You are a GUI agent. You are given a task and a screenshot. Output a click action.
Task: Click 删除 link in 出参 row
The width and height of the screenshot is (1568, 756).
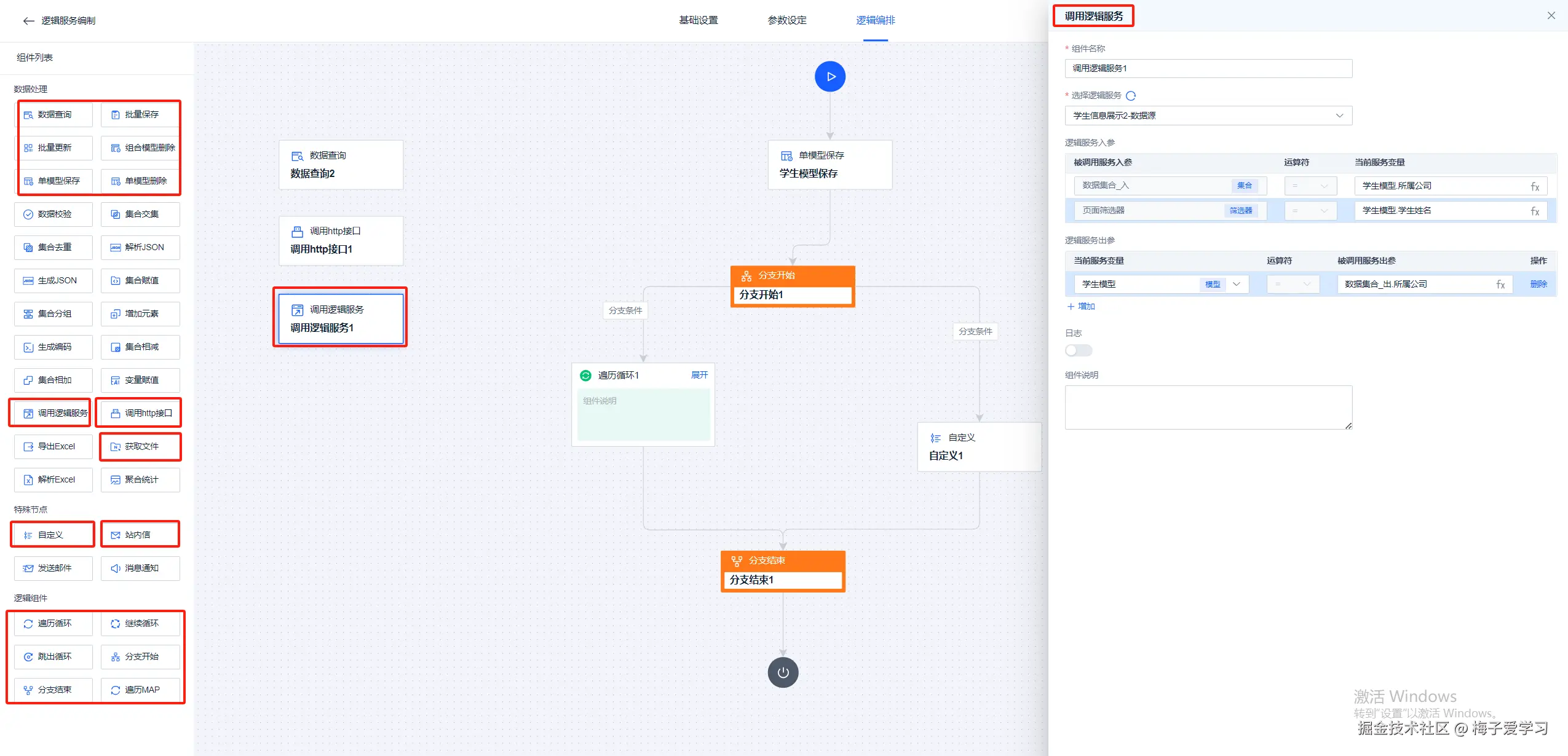[x=1538, y=284]
